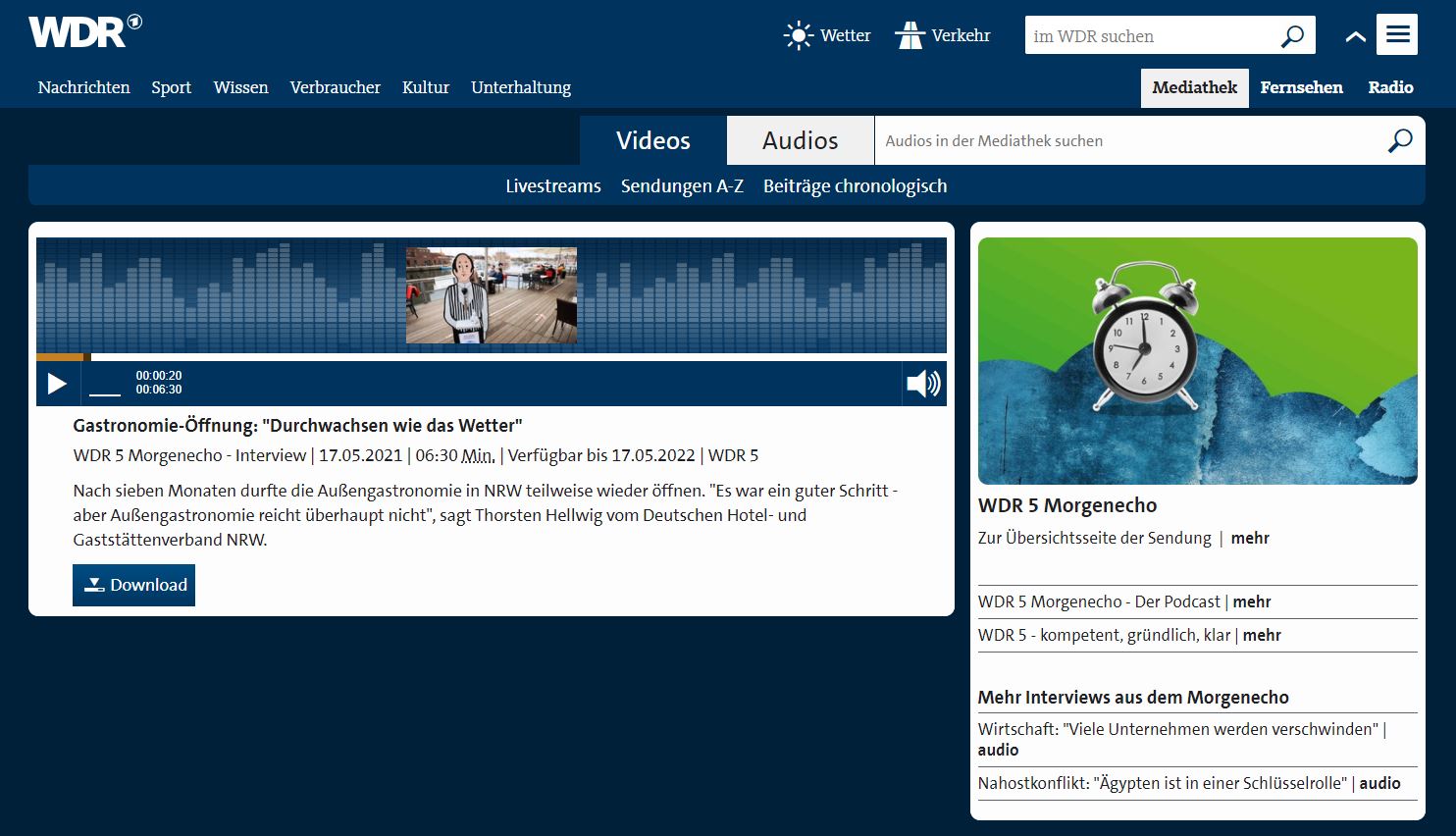Switch to the Audios tab

click(801, 140)
